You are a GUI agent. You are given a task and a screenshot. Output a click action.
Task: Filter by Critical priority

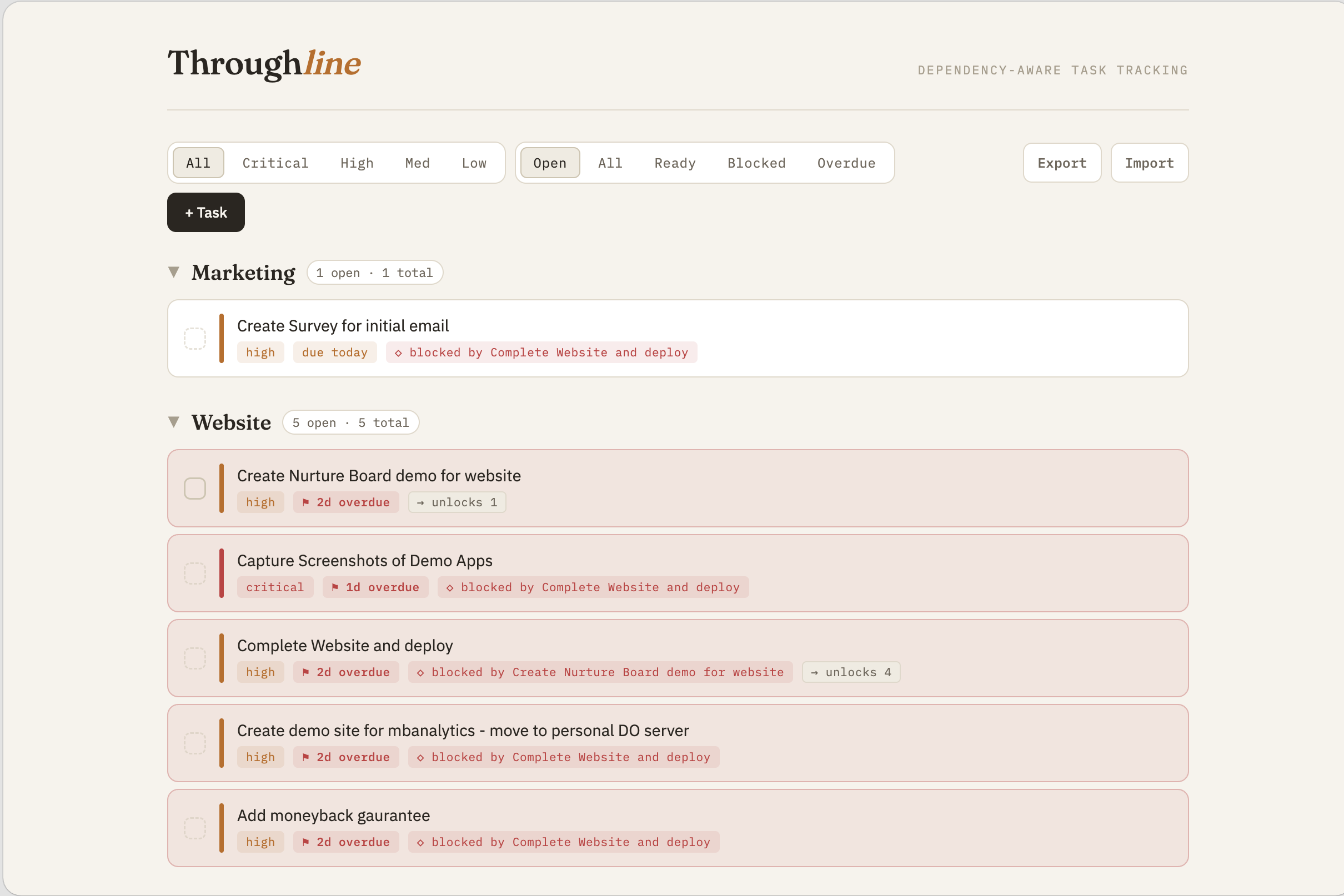(x=275, y=163)
